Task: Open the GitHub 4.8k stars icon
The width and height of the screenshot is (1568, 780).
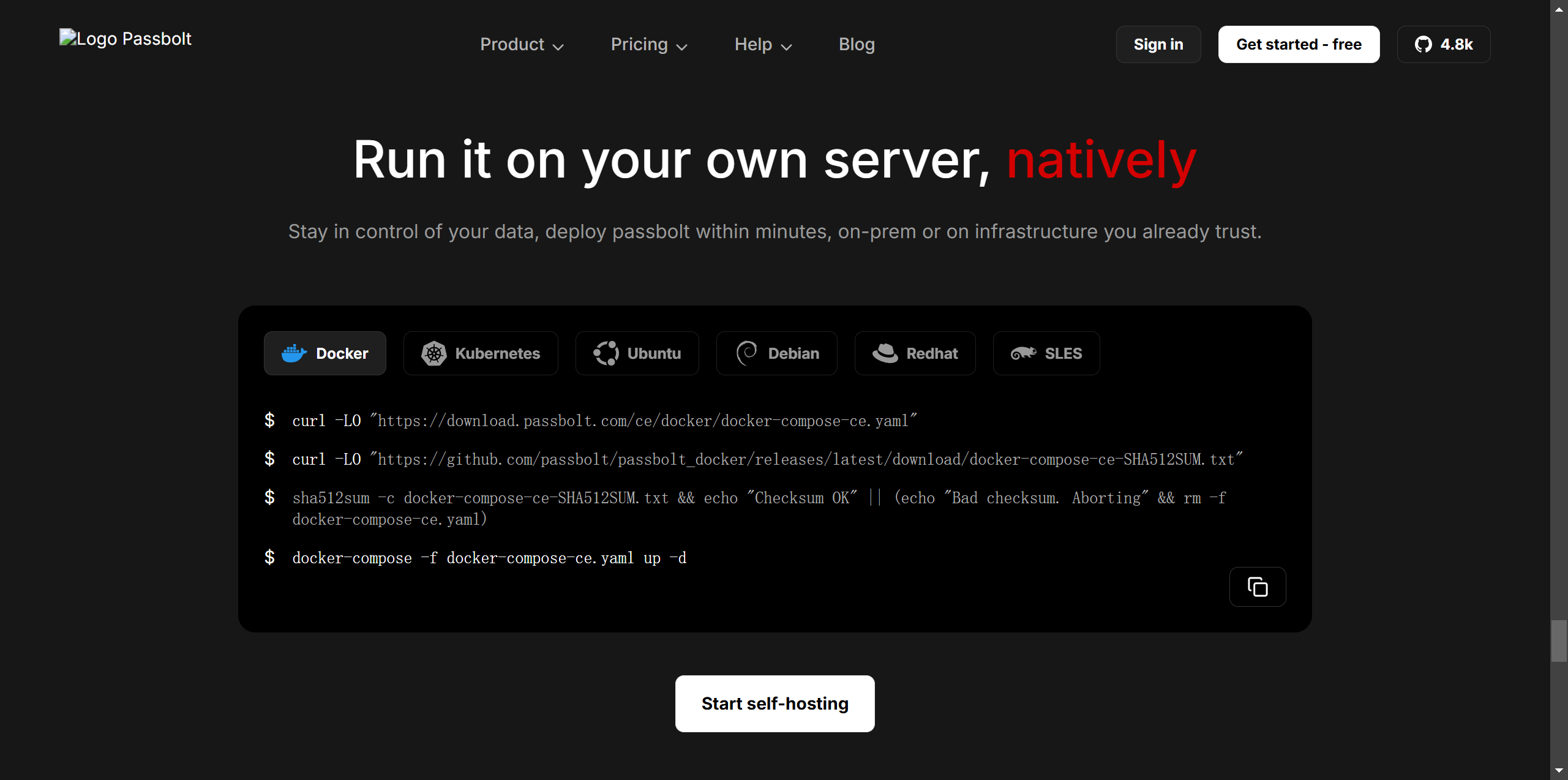Action: (1423, 45)
